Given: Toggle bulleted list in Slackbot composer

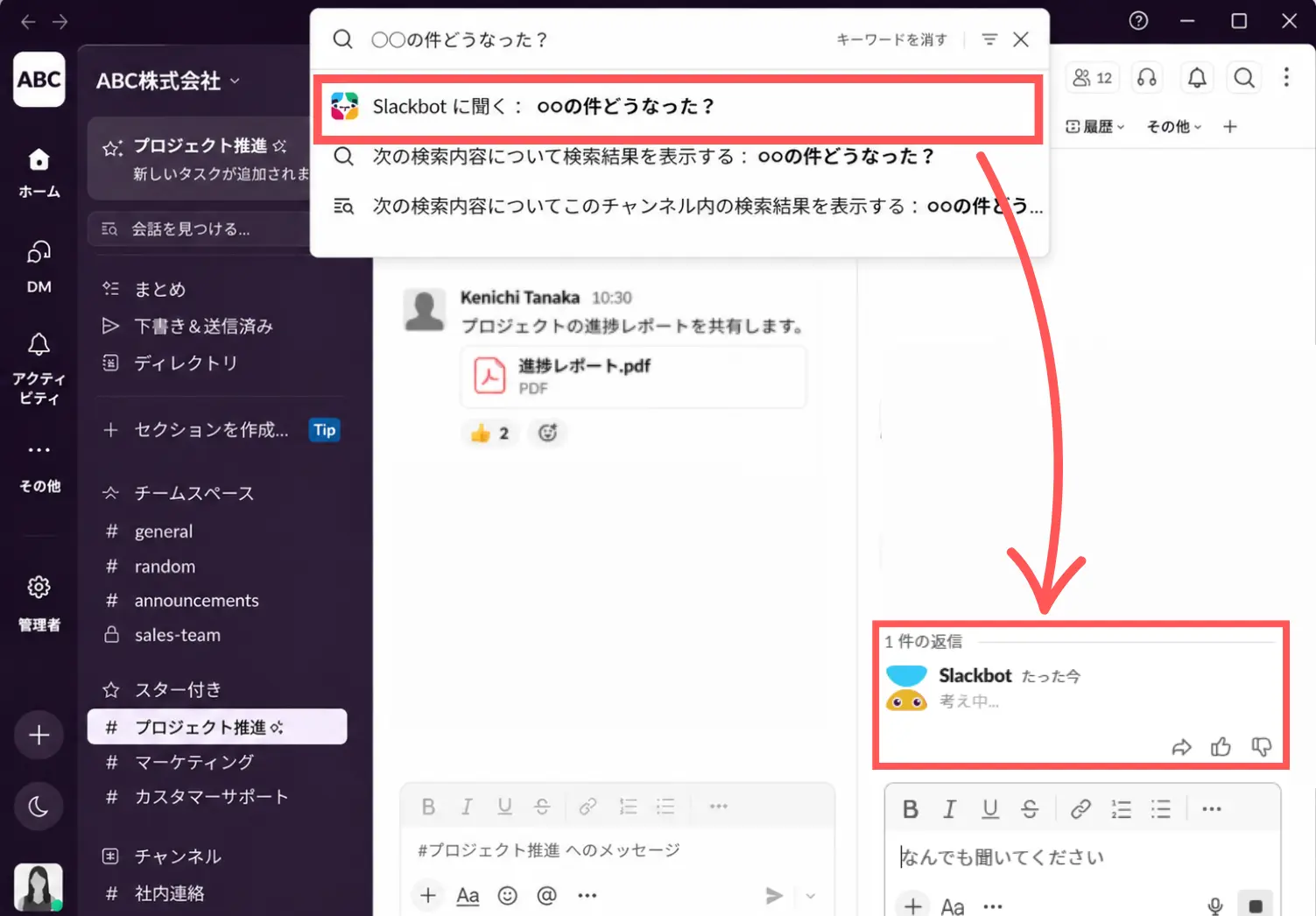Looking at the screenshot, I should [1161, 809].
